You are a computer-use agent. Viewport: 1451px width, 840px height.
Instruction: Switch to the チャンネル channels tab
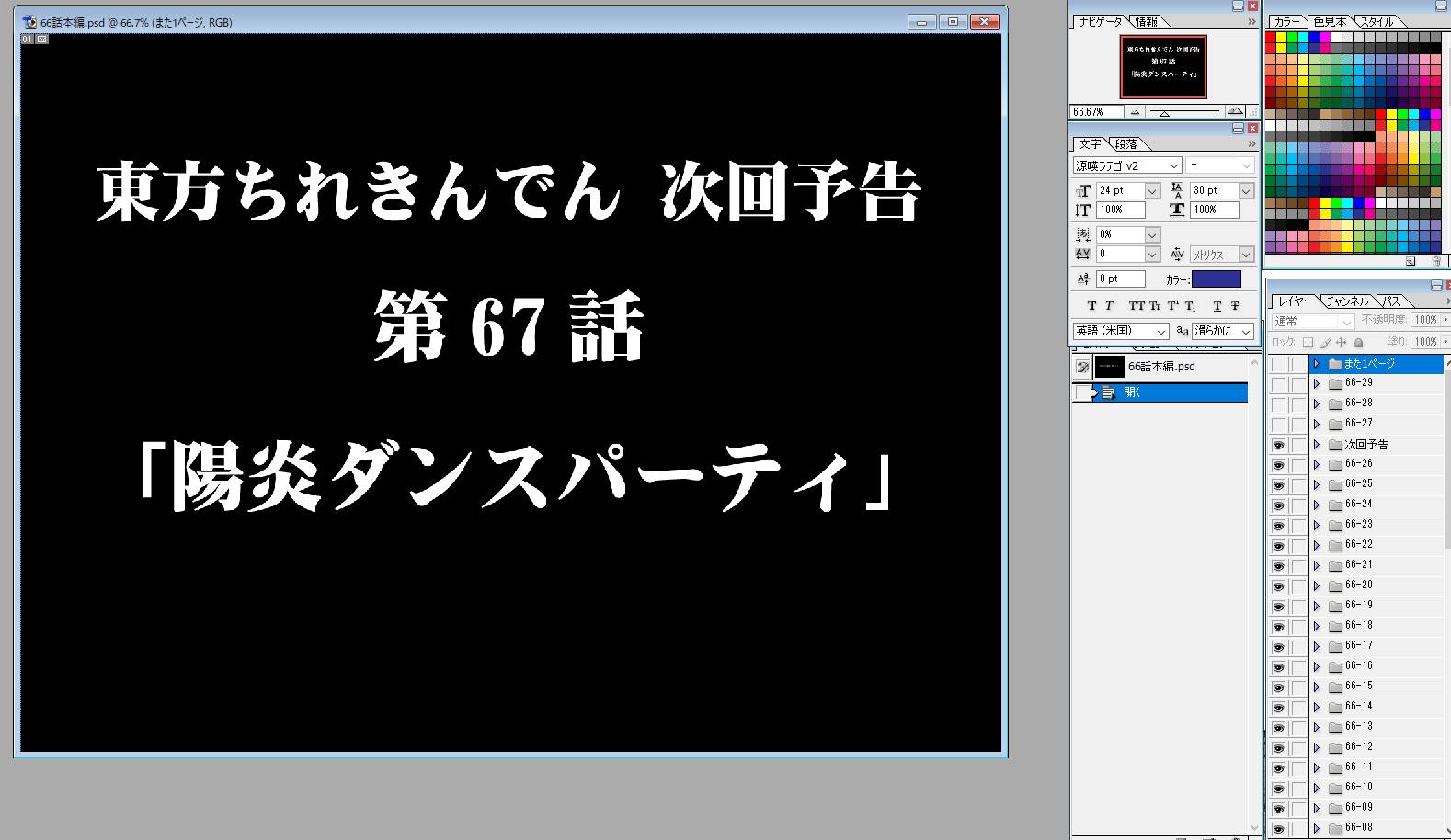1347,301
